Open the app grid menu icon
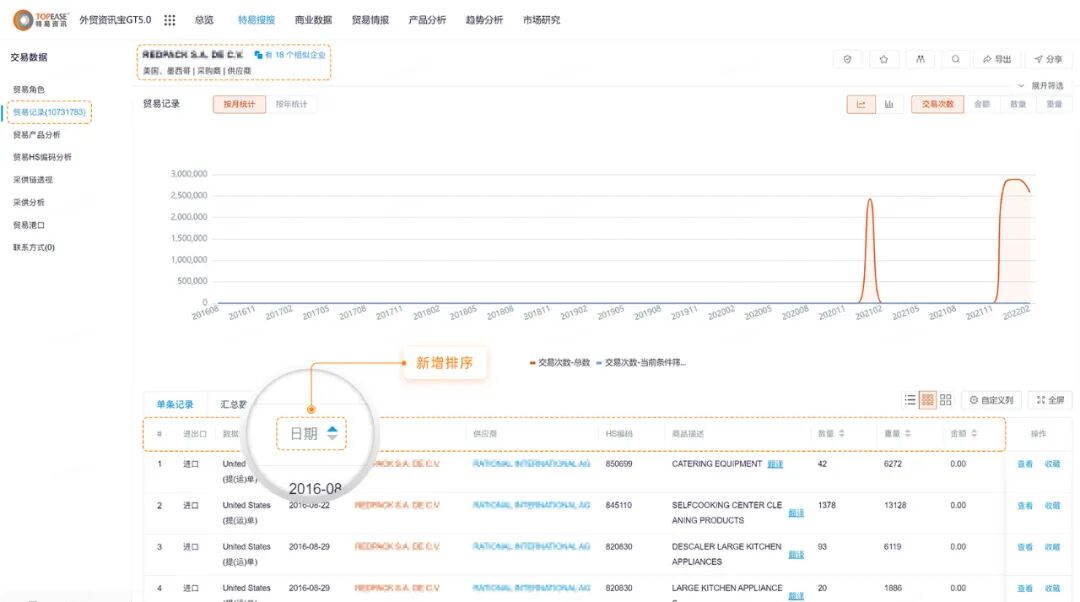 coord(169,20)
